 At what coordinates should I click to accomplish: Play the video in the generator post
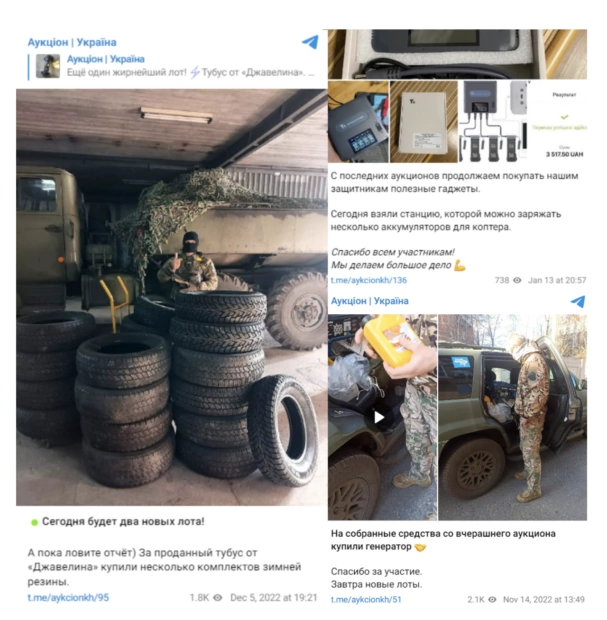coord(379,417)
